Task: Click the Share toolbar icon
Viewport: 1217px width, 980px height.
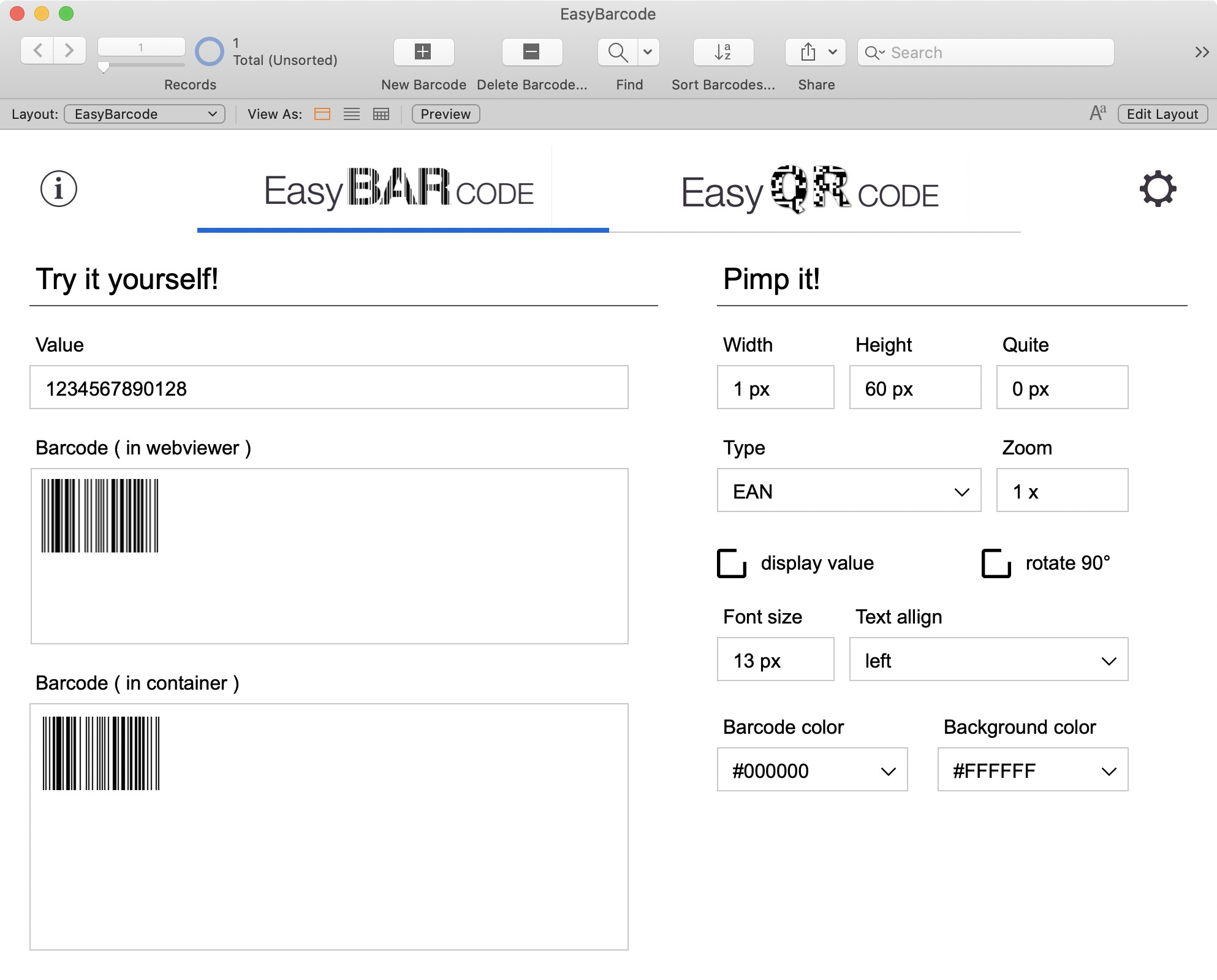Action: 808,52
